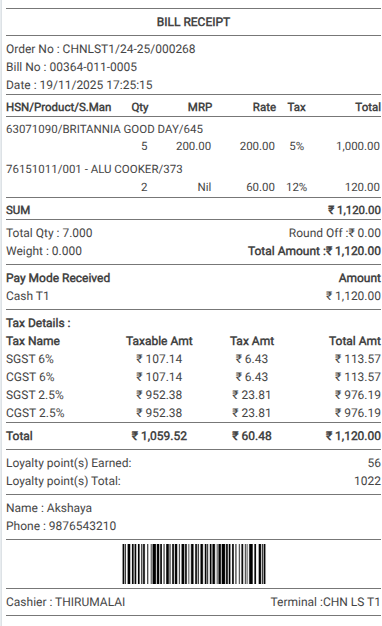The width and height of the screenshot is (382, 626).
Task: Click the loyalty points total 1022
Action: [x=367, y=481]
